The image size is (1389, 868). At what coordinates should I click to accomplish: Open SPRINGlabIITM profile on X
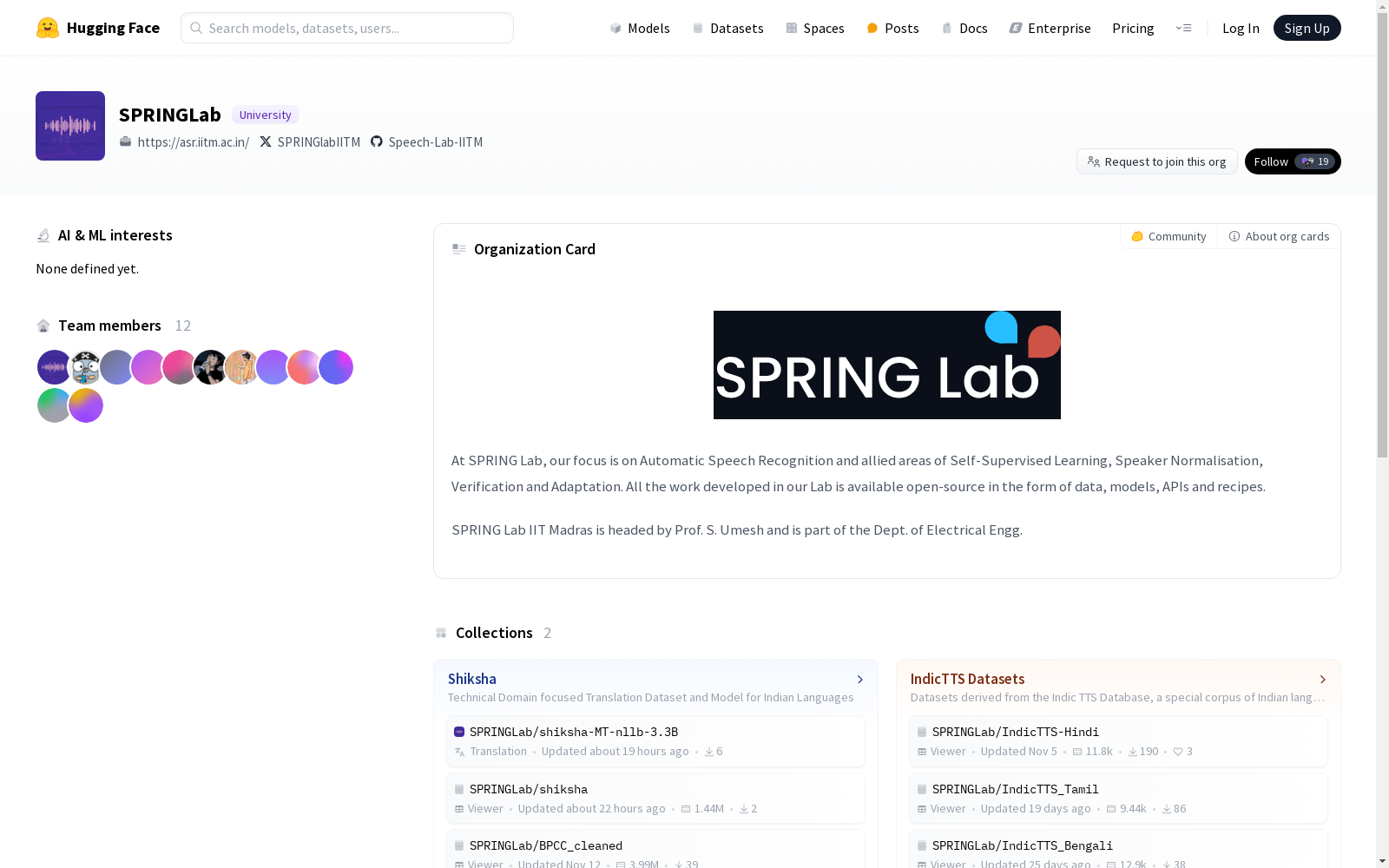click(319, 142)
